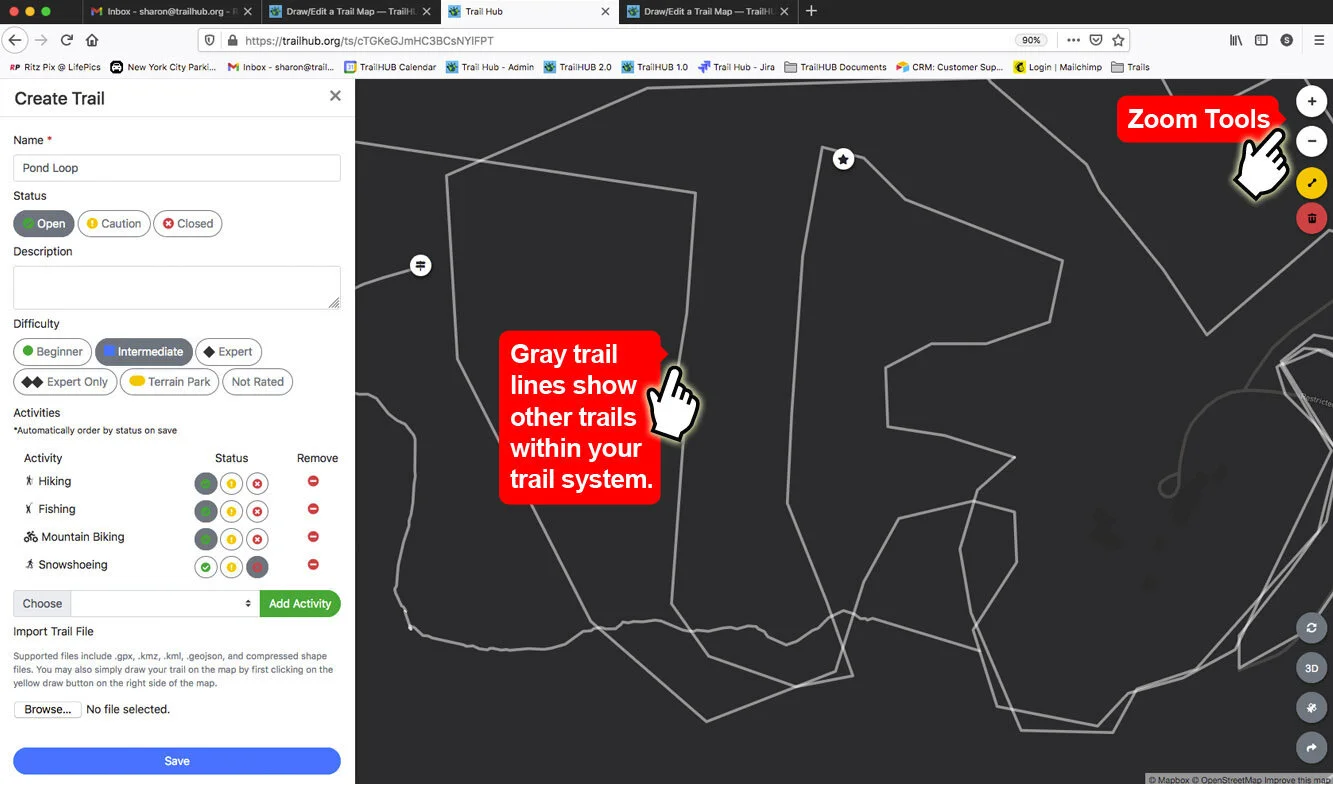This screenshot has height=785, width=1333.
Task: Zoom out on the trail map
Action: pyautogui.click(x=1312, y=142)
